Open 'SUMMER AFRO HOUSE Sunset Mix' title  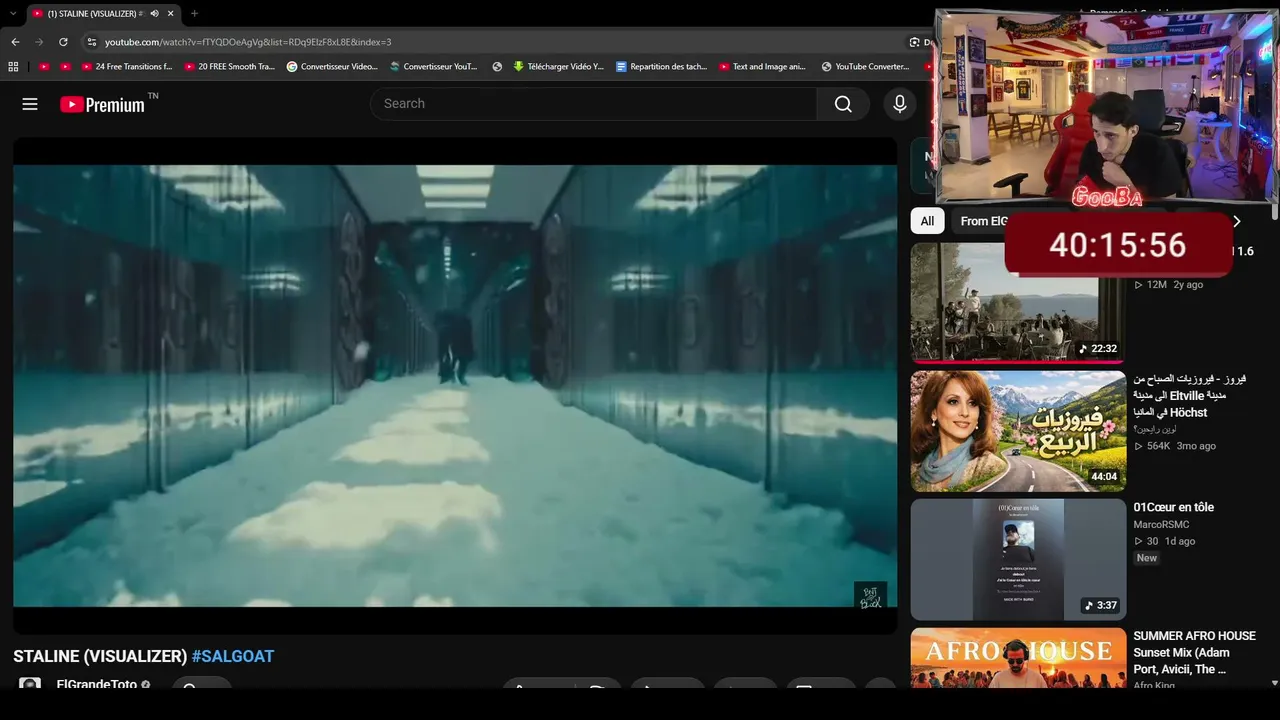pyautogui.click(x=1194, y=652)
